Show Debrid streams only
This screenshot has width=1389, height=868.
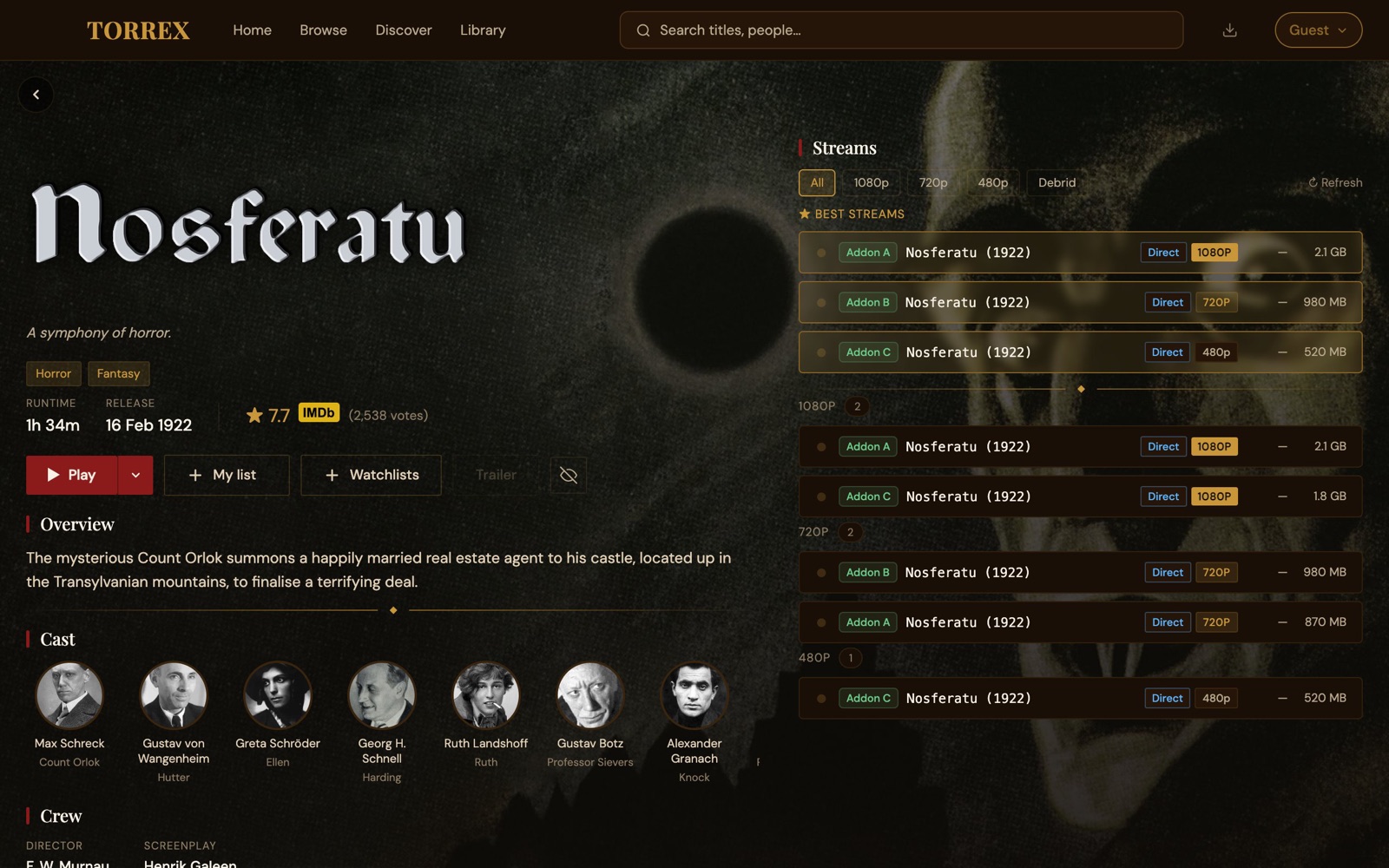coord(1057,182)
